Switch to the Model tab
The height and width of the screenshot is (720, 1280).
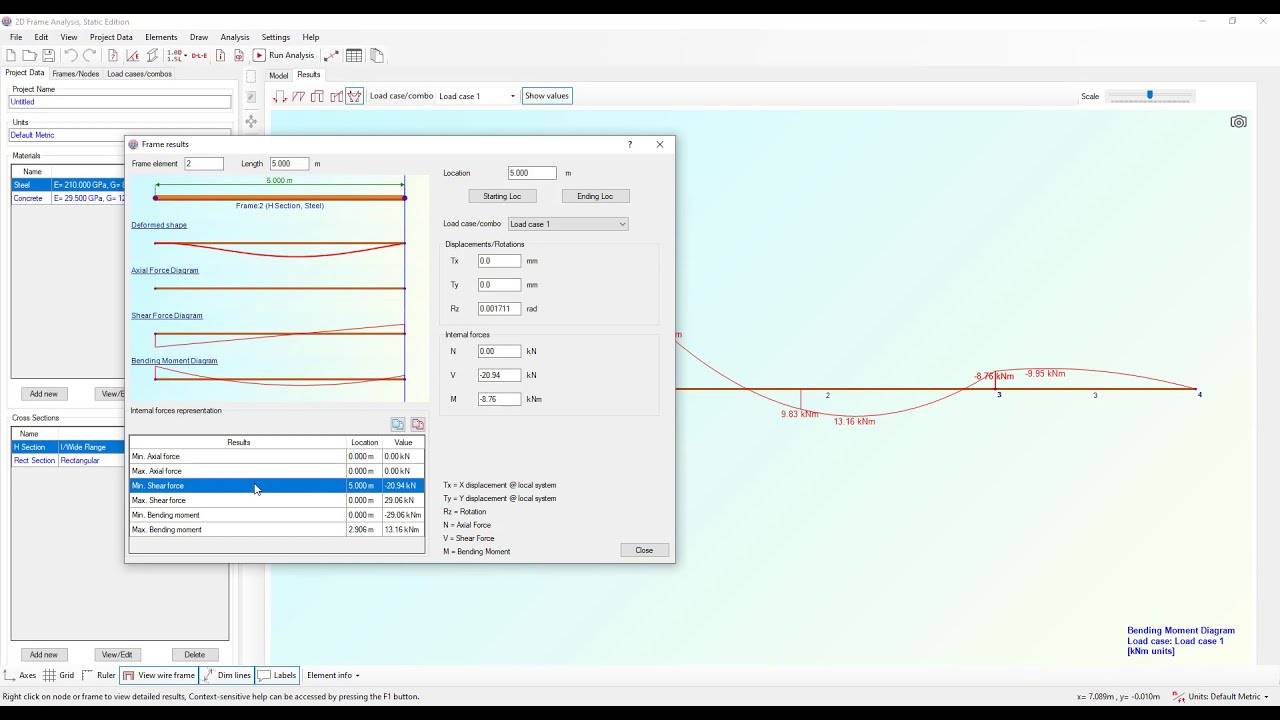point(278,75)
